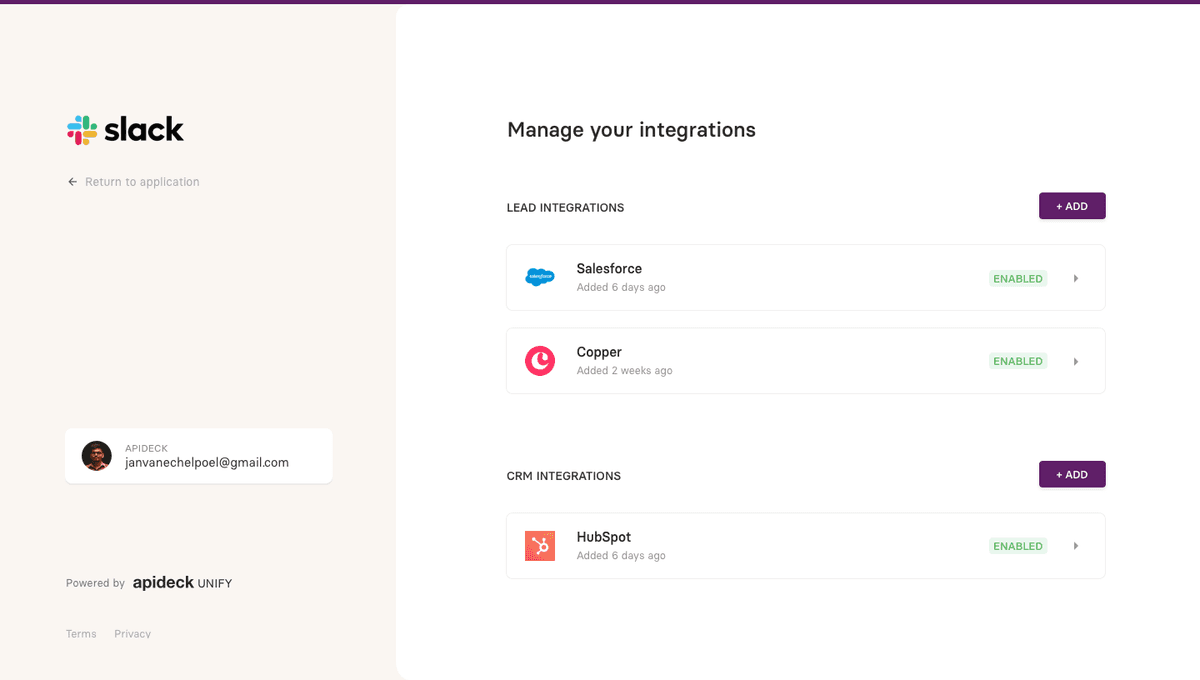Click the ENABLED badge on HubSpot
Viewport: 1200px width, 680px height.
tap(1018, 546)
